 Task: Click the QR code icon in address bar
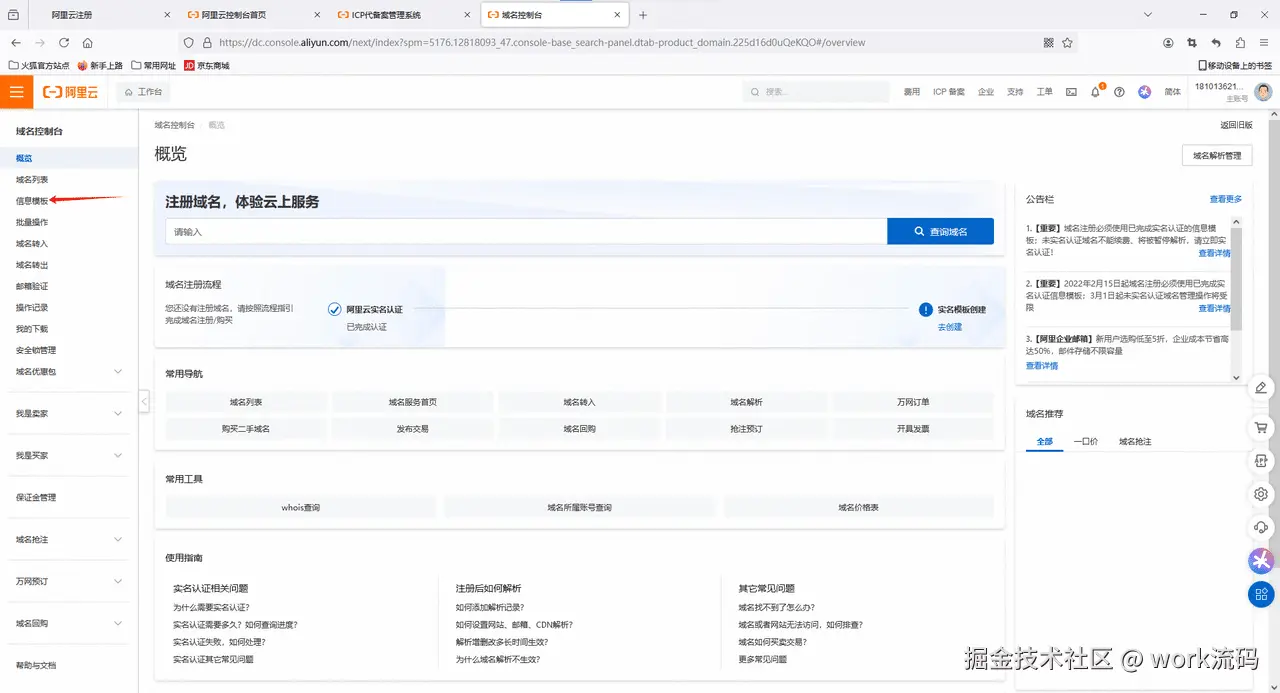(x=1049, y=43)
